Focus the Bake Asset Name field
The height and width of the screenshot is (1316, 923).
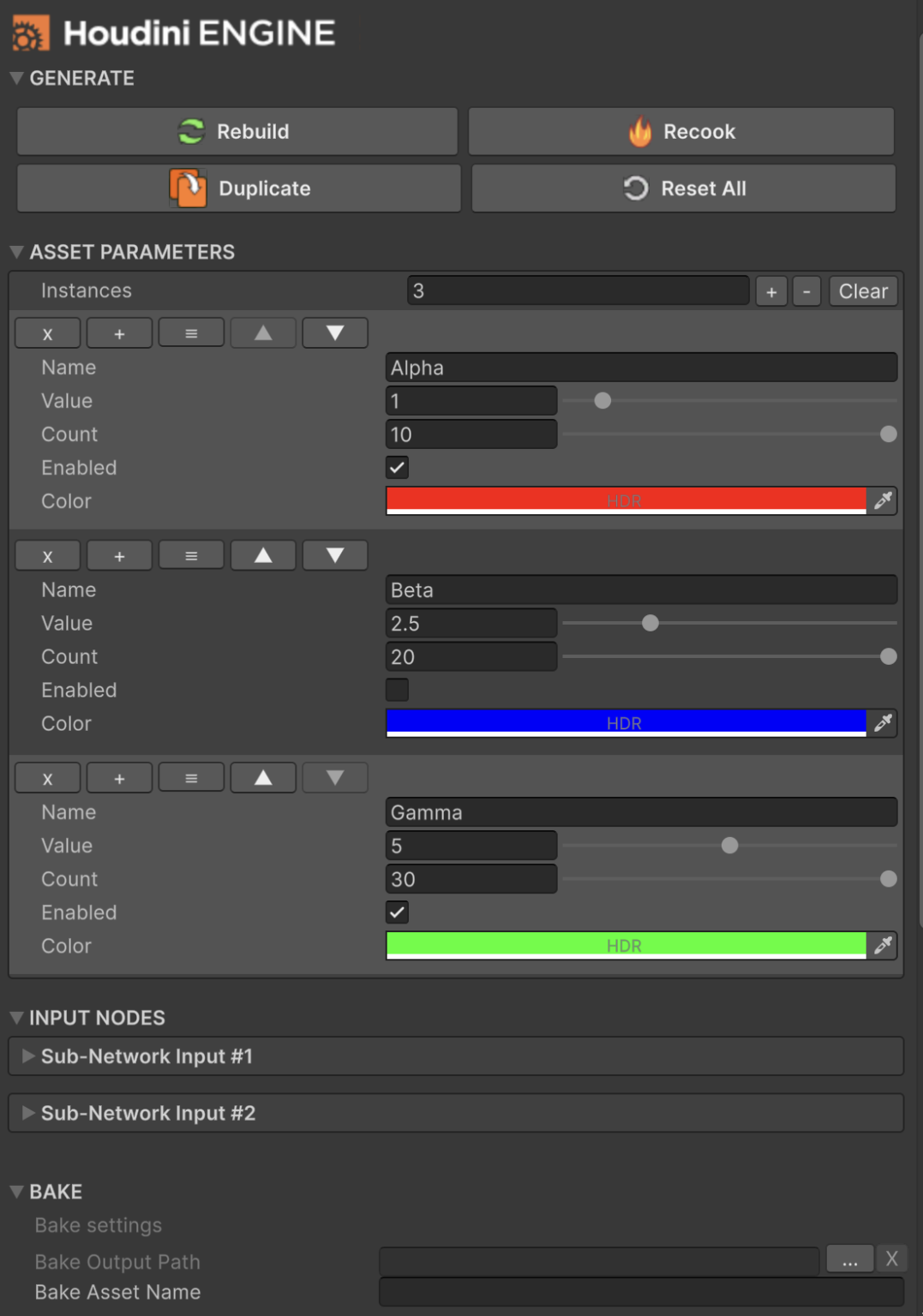coord(642,1292)
